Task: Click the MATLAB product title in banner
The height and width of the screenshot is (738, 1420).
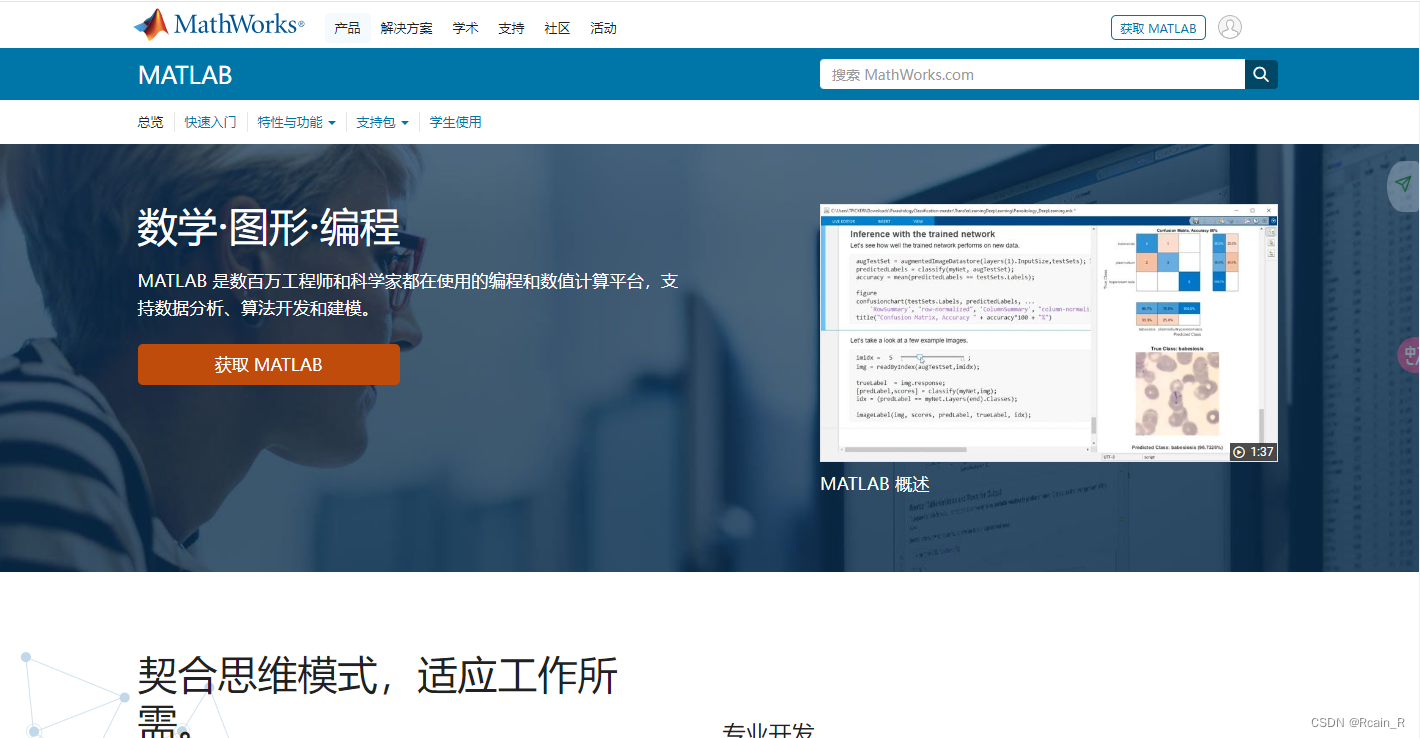Action: pyautogui.click(x=185, y=75)
